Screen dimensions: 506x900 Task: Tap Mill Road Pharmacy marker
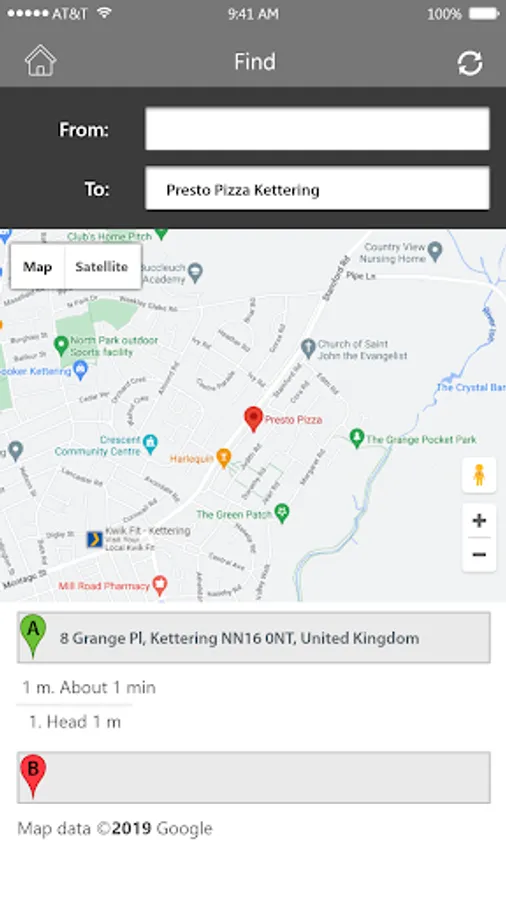160,585
